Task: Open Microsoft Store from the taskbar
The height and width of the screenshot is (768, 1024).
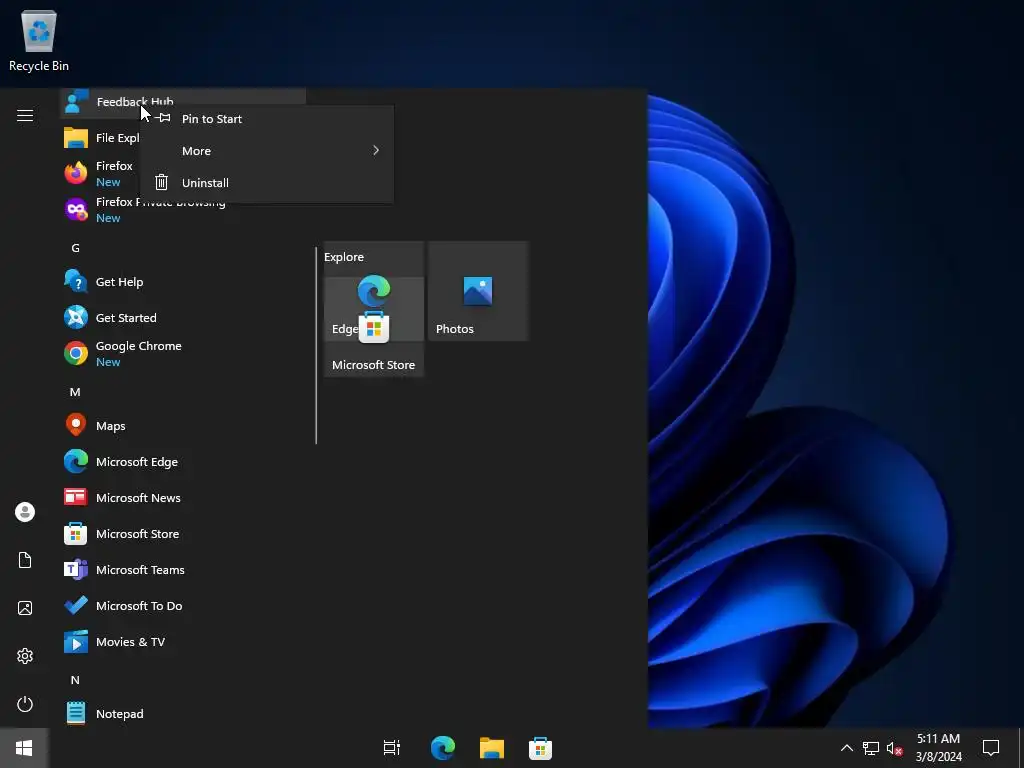Action: click(x=540, y=748)
